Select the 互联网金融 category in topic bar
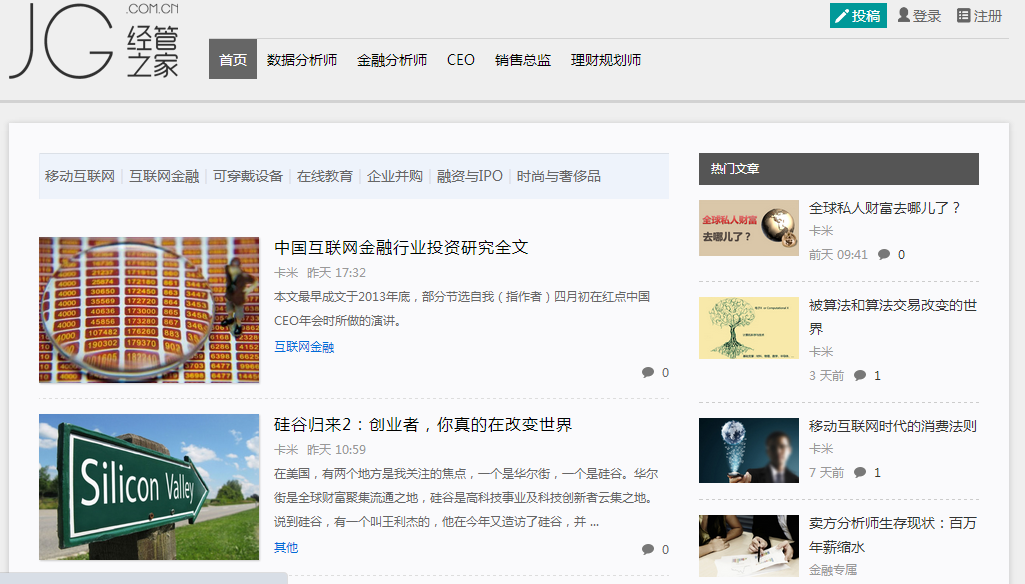 [164, 176]
